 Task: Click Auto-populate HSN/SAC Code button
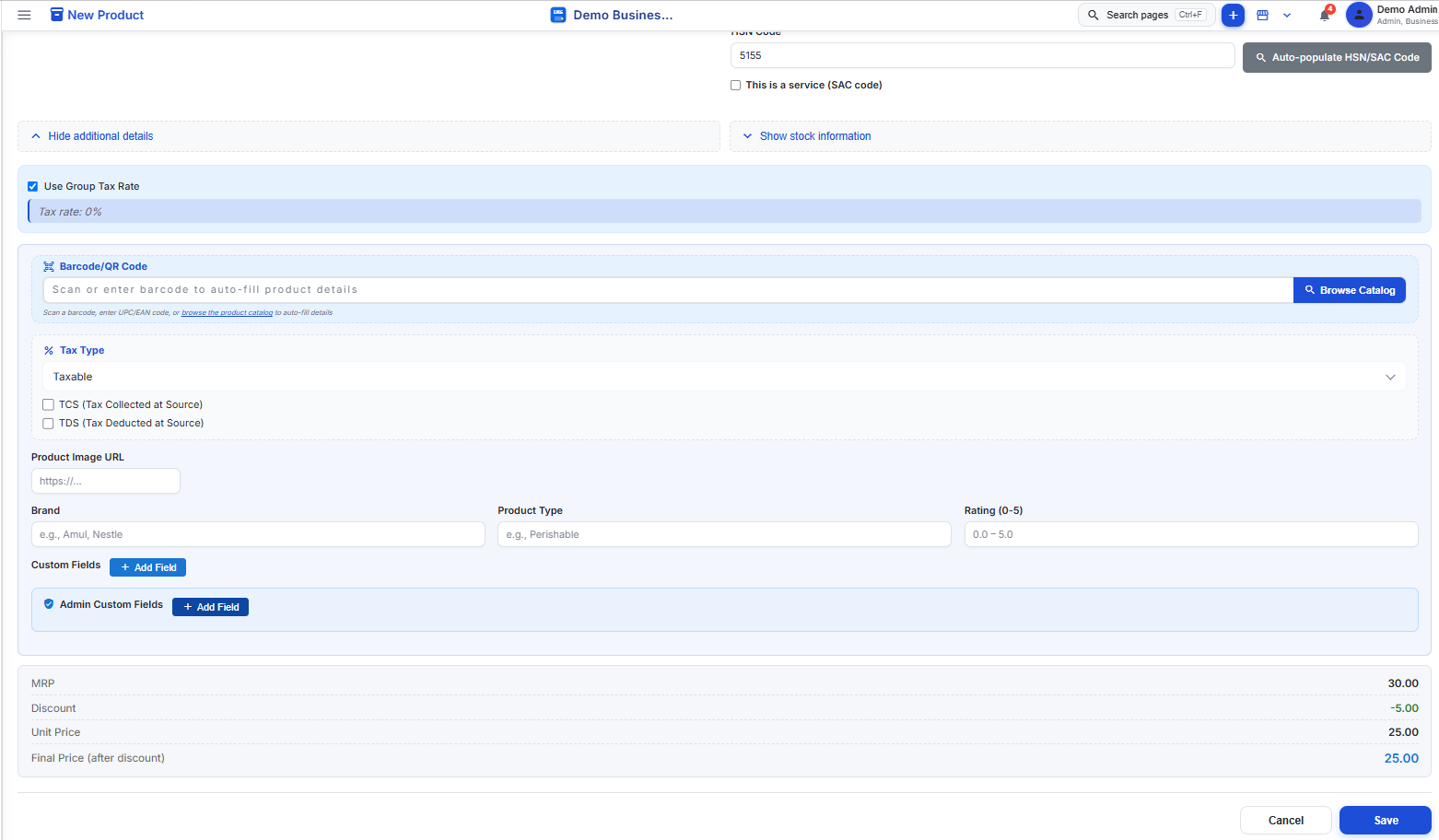pos(1337,57)
